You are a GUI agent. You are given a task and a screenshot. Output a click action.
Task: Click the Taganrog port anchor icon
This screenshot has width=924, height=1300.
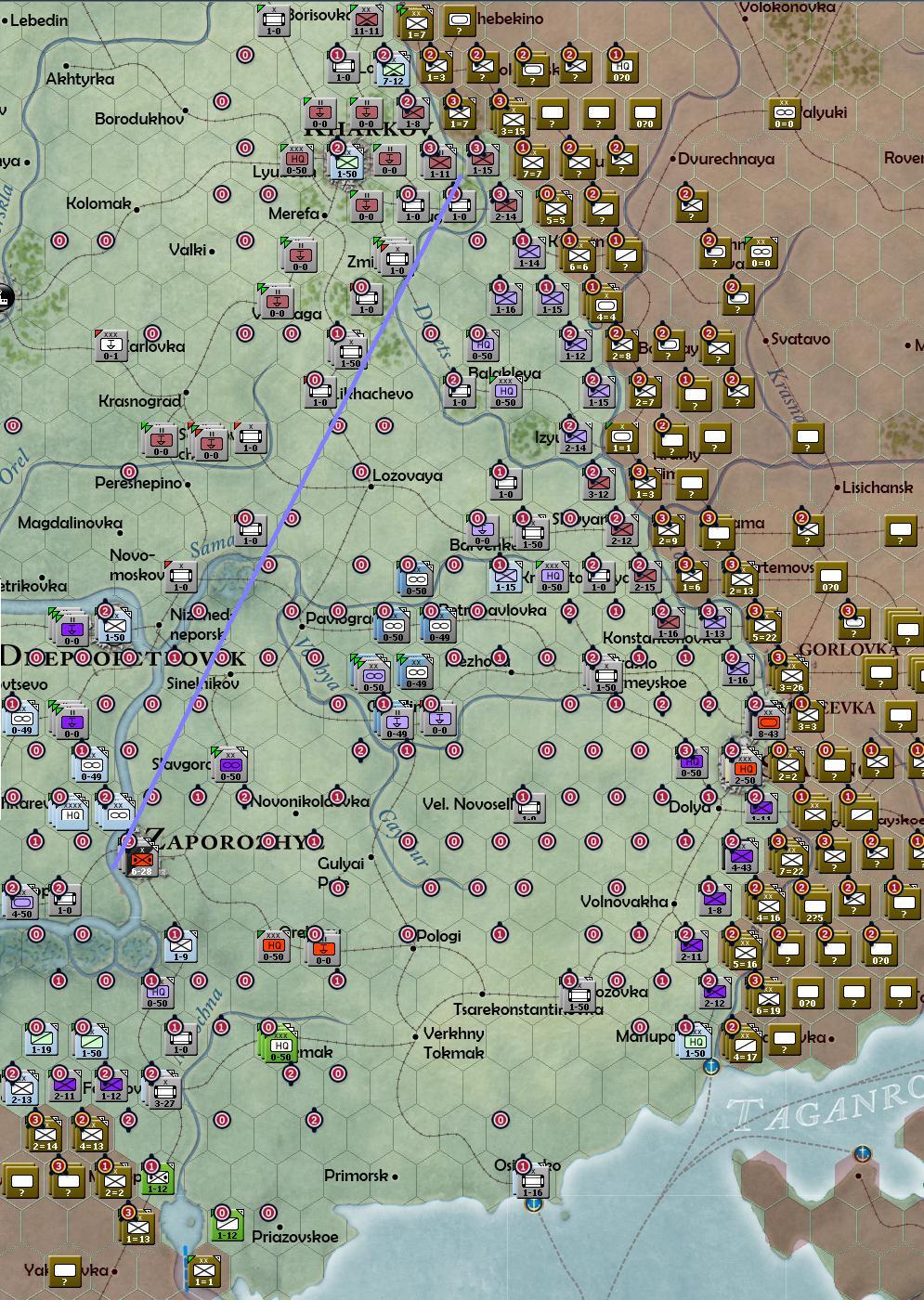(863, 1153)
